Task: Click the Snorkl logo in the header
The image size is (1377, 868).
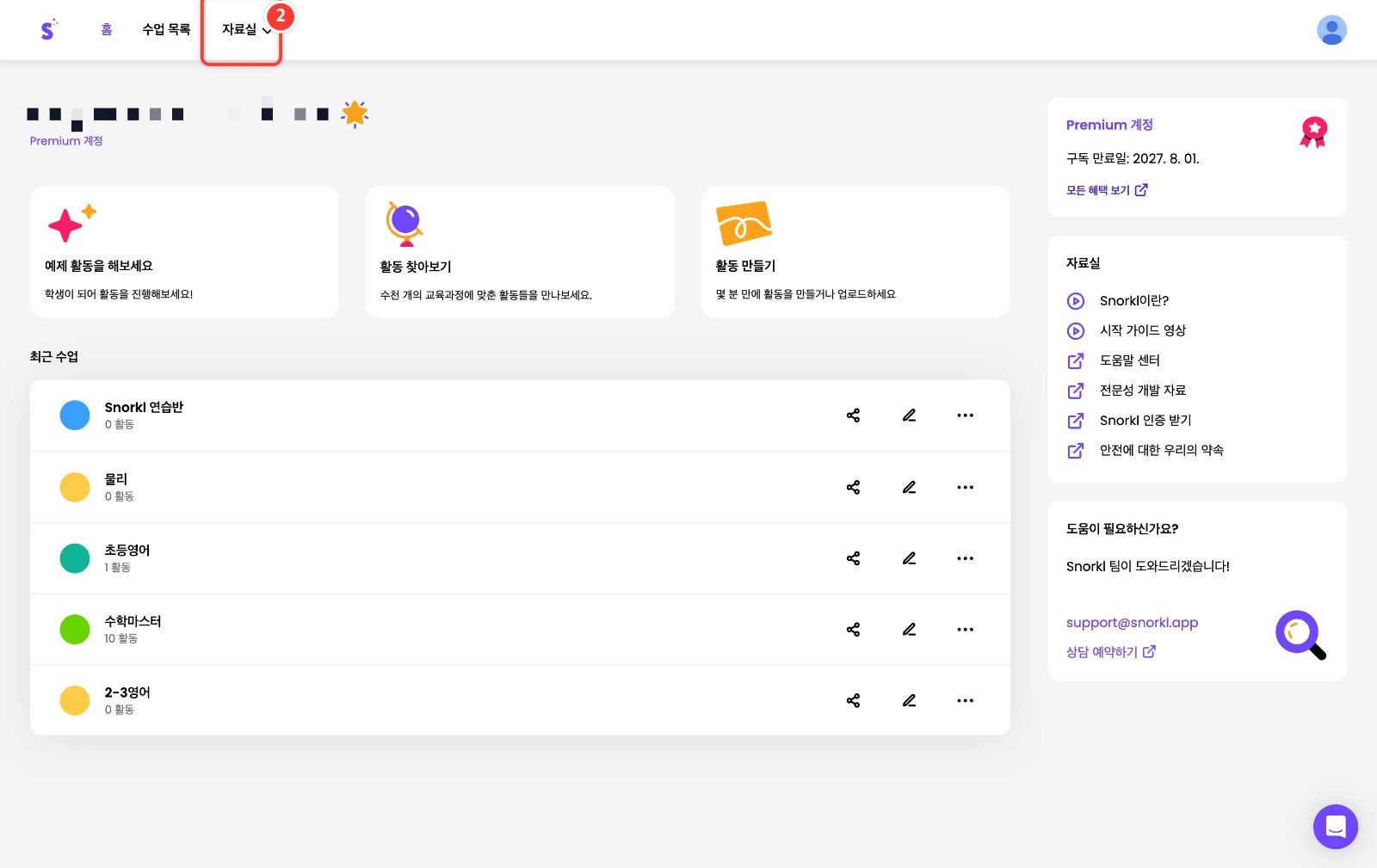Action: point(48,29)
